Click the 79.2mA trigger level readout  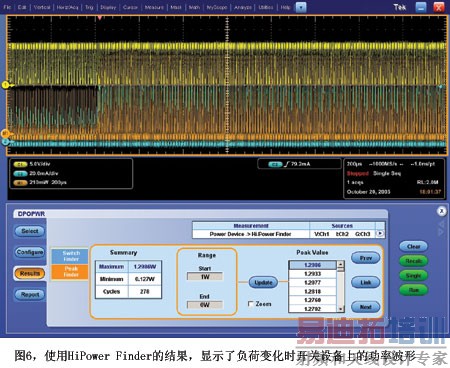(300, 164)
